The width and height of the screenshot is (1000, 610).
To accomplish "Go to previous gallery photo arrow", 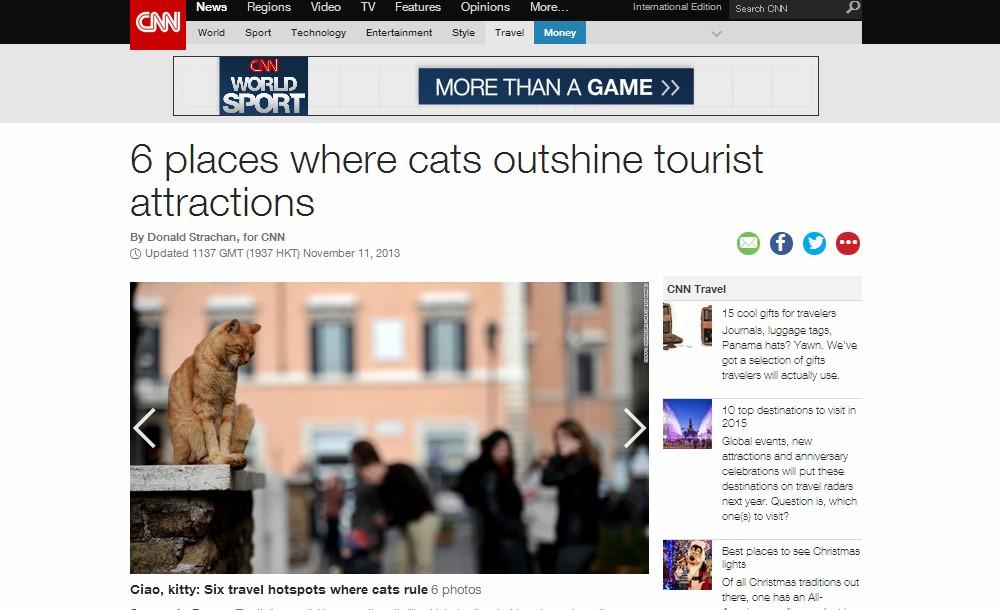I will 145,428.
